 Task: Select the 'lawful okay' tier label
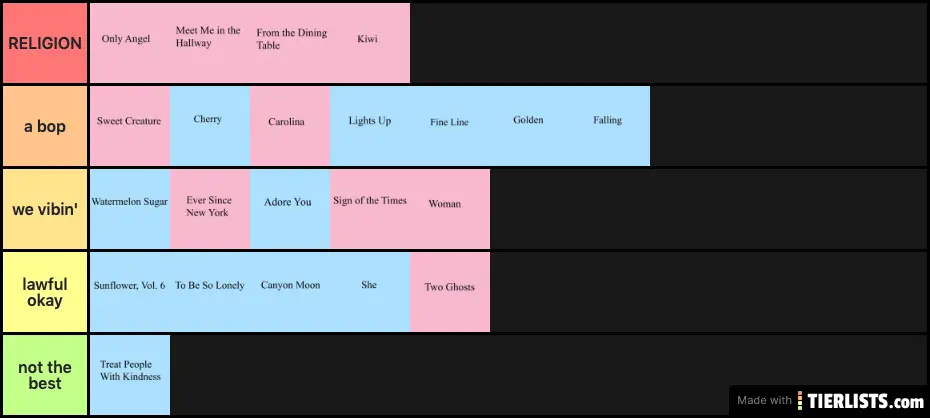click(45, 292)
